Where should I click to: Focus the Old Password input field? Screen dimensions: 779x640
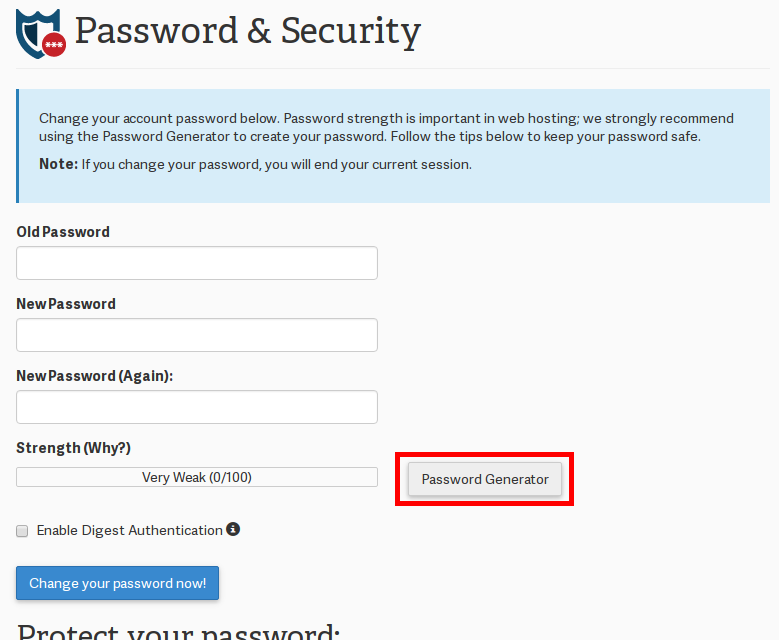click(197, 263)
